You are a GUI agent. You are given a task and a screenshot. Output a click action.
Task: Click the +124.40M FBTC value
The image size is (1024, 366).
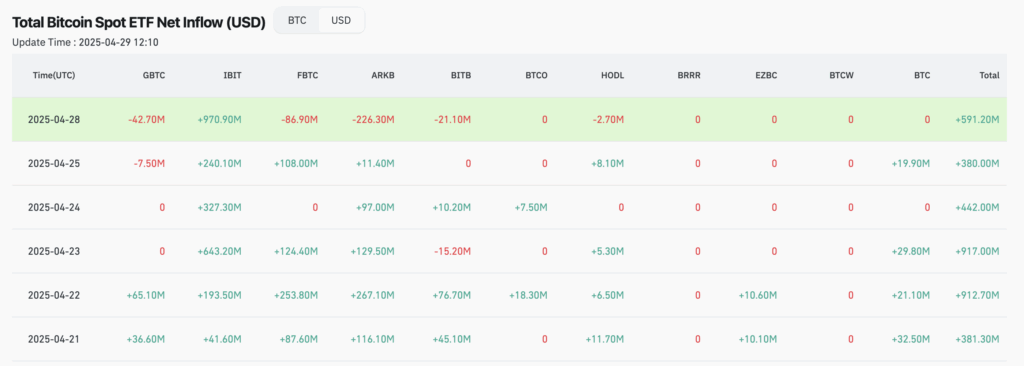coord(296,251)
